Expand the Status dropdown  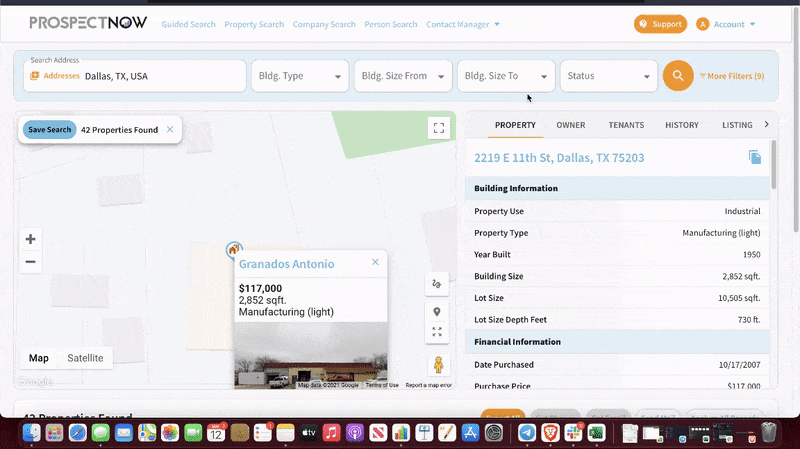click(608, 76)
